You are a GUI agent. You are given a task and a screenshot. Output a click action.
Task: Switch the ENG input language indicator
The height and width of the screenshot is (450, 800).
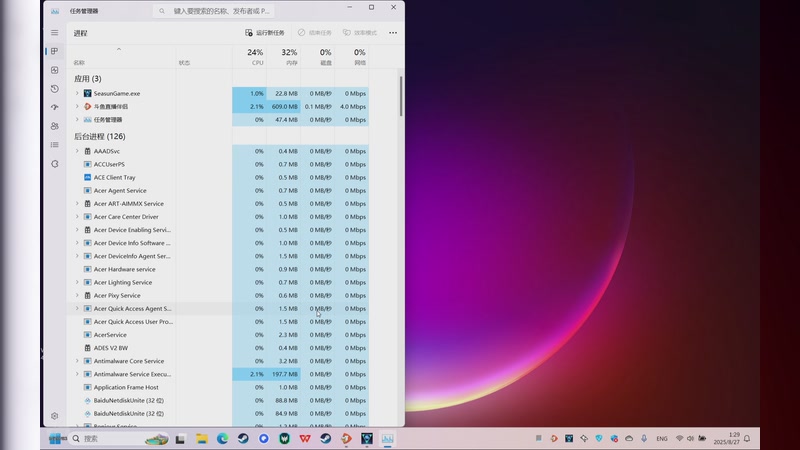click(x=662, y=439)
